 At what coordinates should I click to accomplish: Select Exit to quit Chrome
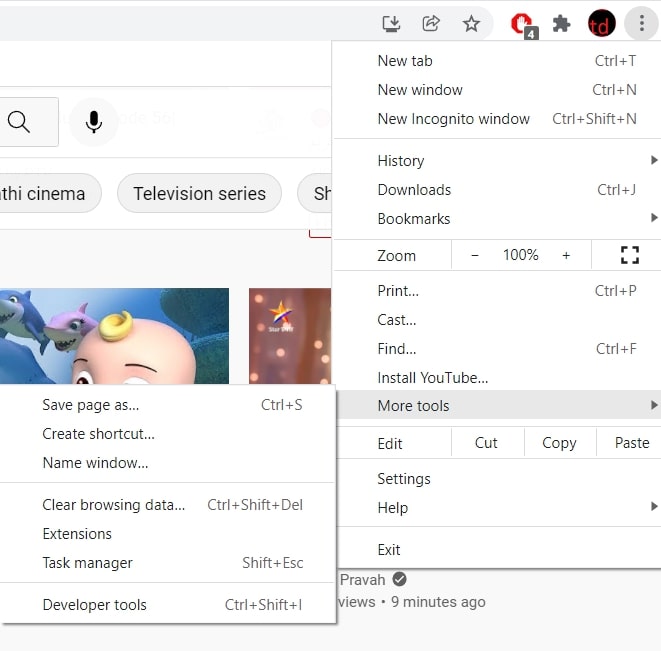(x=499, y=550)
